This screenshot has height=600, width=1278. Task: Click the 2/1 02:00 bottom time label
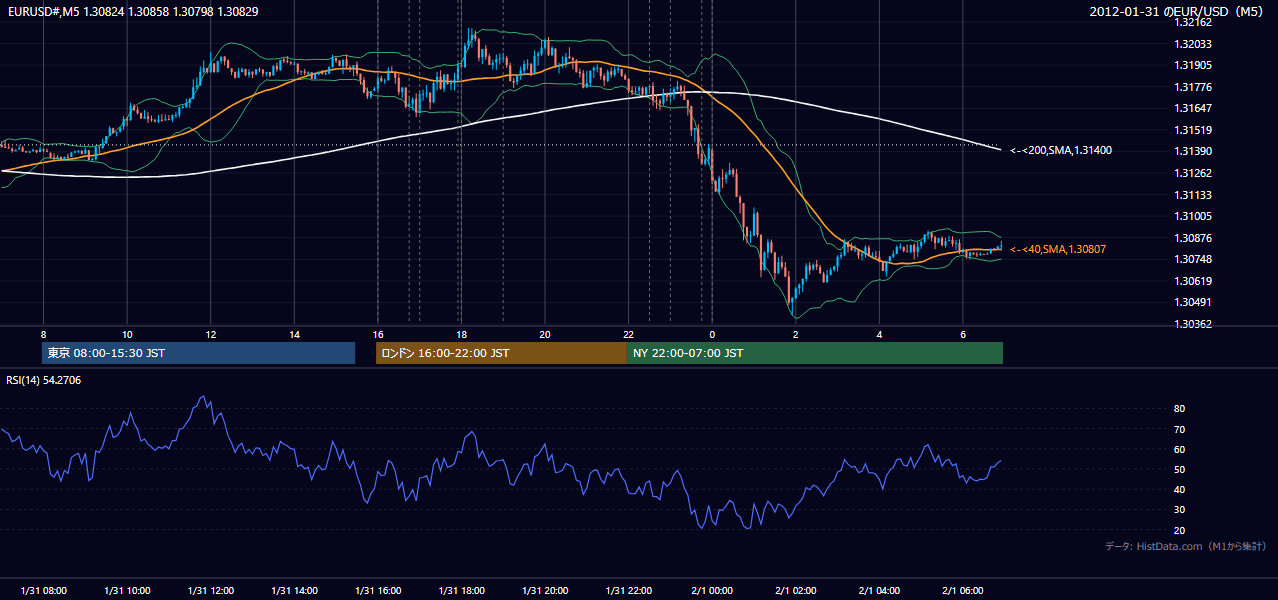click(x=796, y=591)
